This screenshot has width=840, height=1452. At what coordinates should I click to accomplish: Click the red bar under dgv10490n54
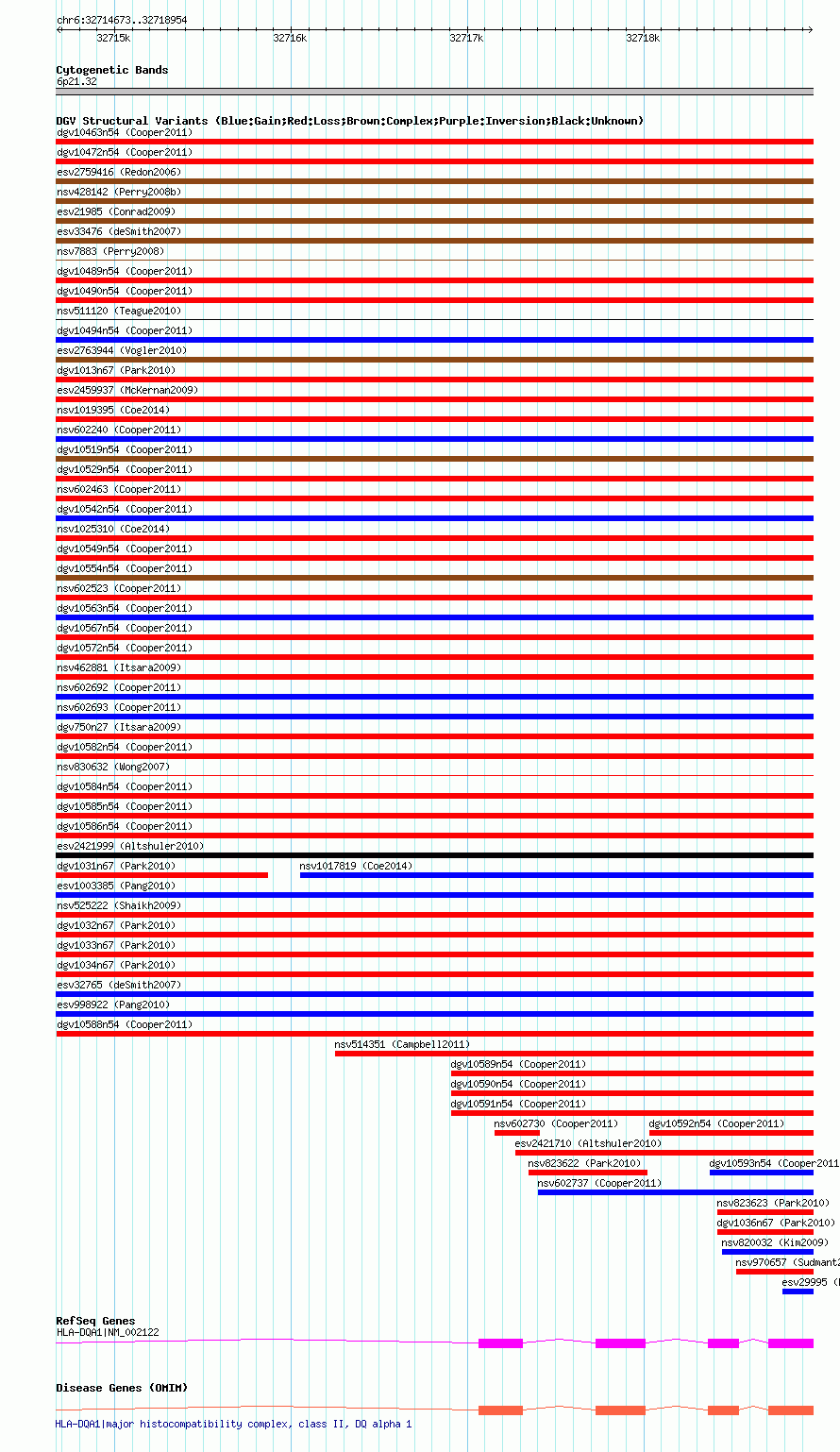pyautogui.click(x=435, y=300)
